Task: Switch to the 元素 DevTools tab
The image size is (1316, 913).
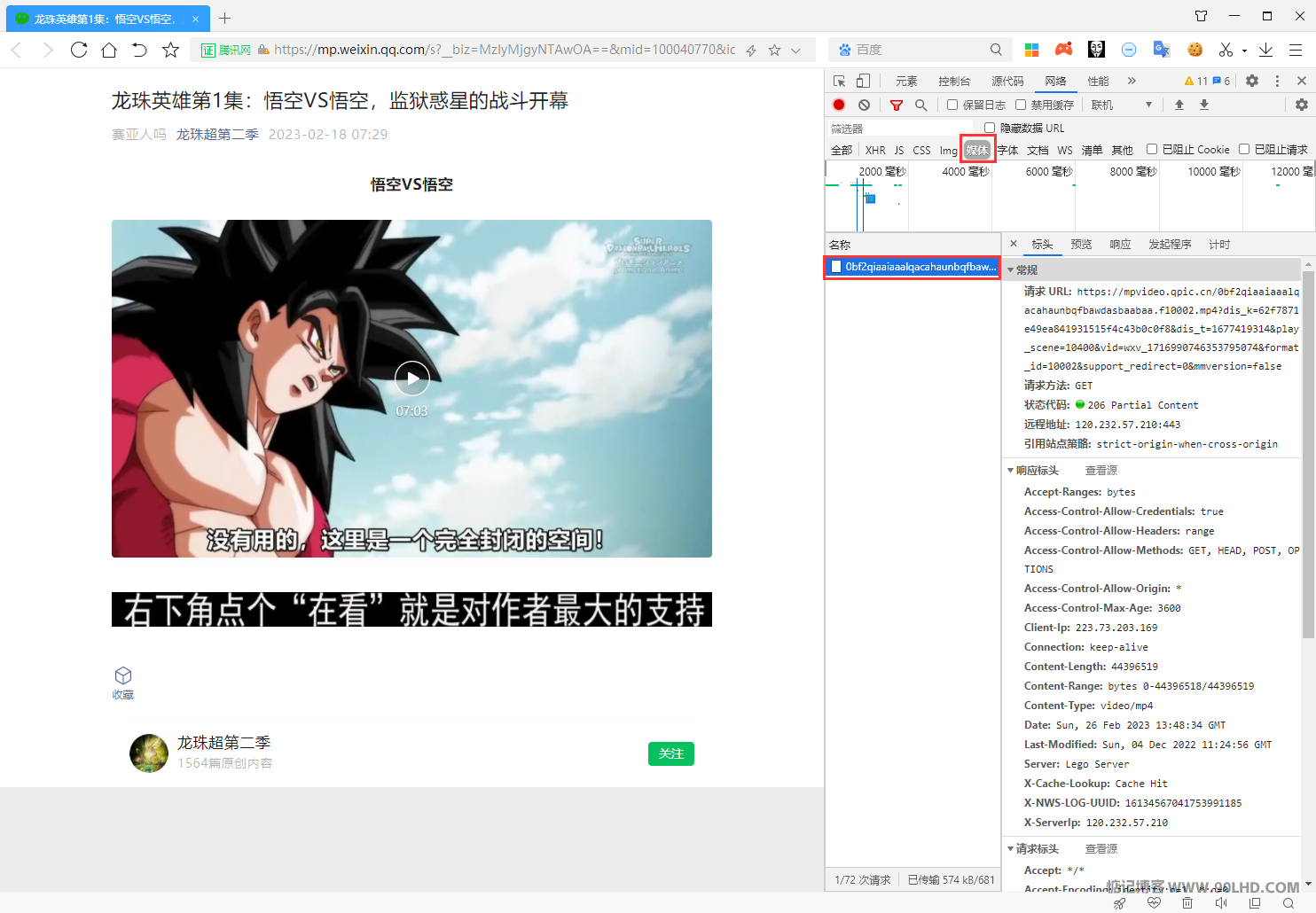Action: [x=906, y=82]
